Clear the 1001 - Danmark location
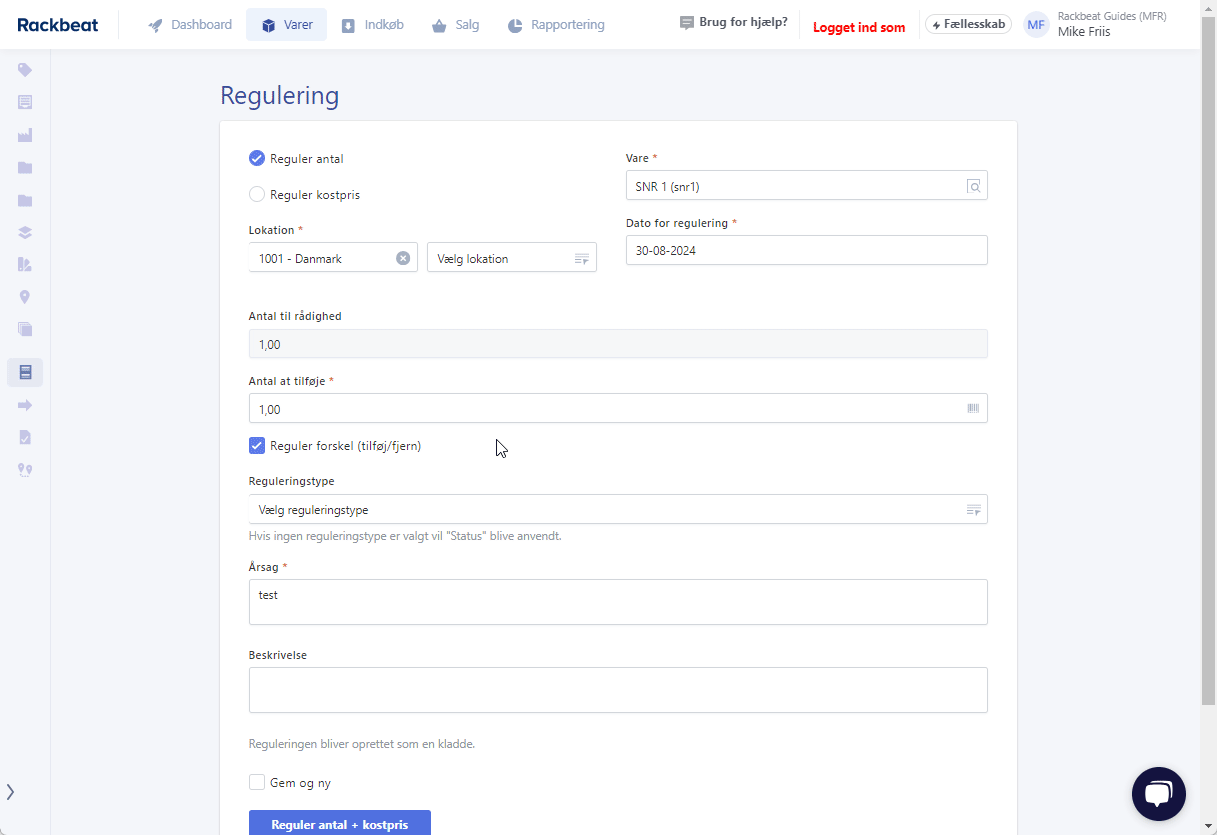This screenshot has width=1217, height=835. pos(403,258)
